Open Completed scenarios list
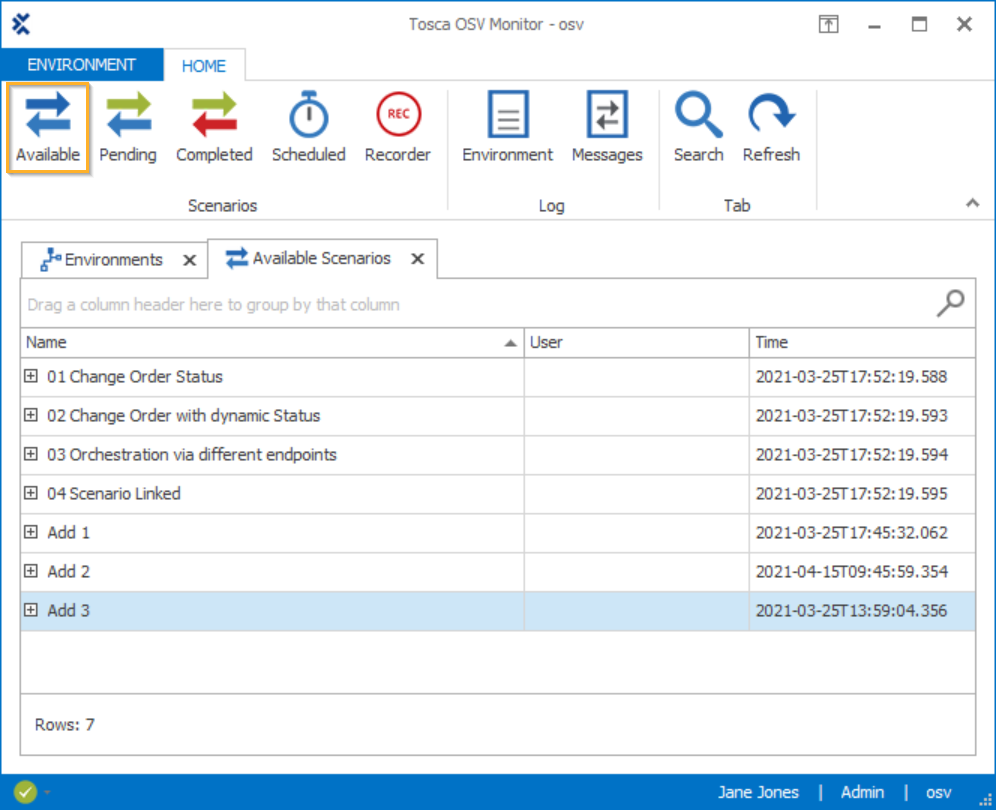The image size is (996, 810). pyautogui.click(x=214, y=128)
